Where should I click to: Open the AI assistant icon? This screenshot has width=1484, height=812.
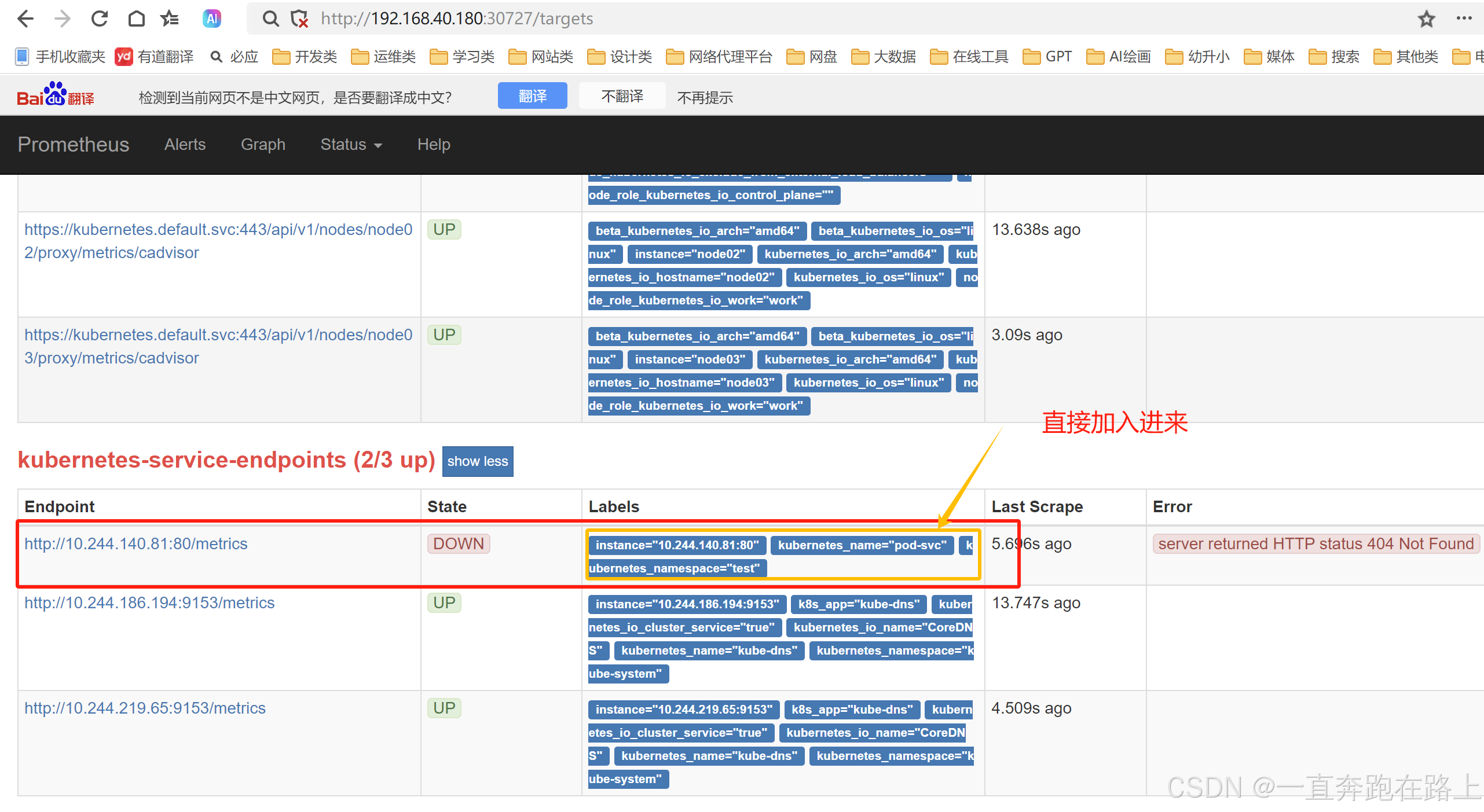point(212,19)
